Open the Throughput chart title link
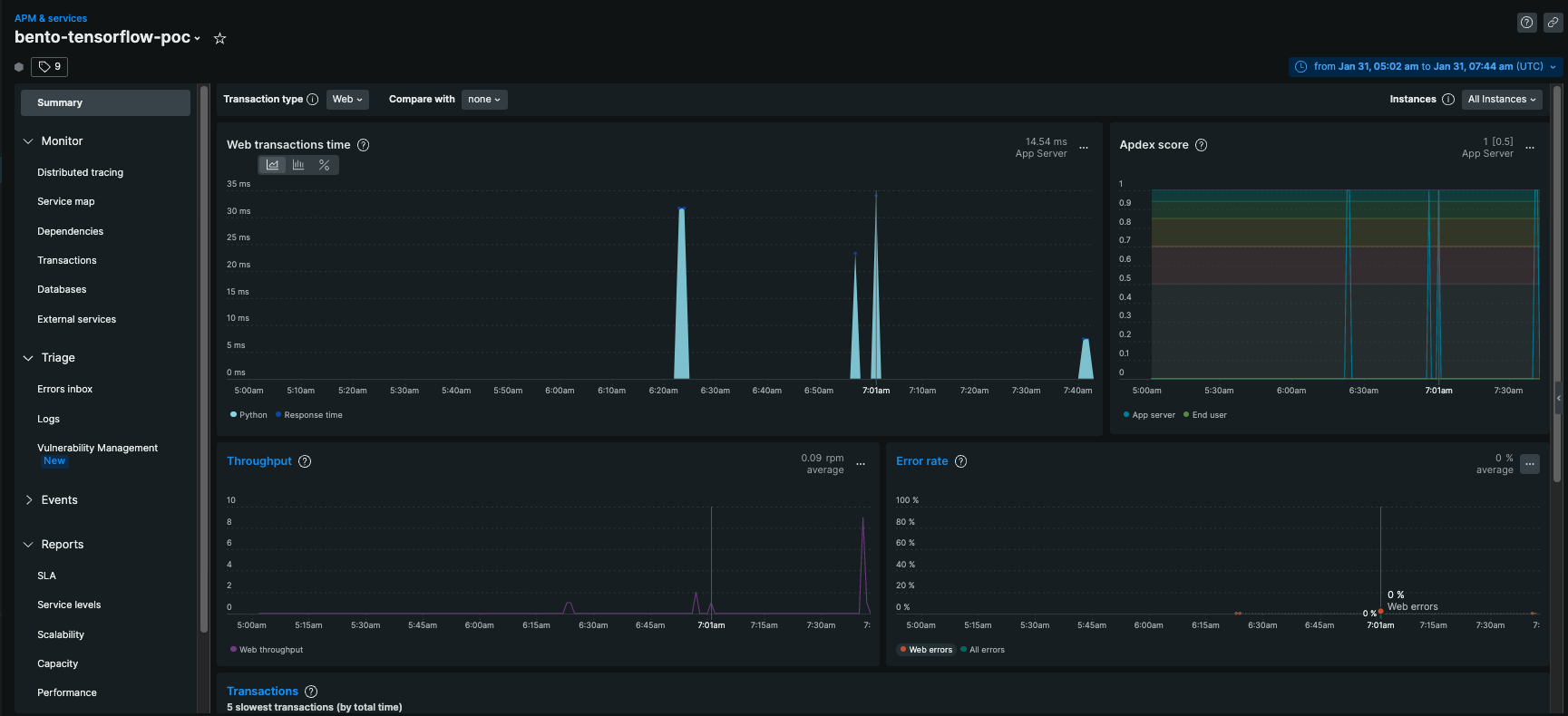1568x716 pixels. pyautogui.click(x=259, y=461)
